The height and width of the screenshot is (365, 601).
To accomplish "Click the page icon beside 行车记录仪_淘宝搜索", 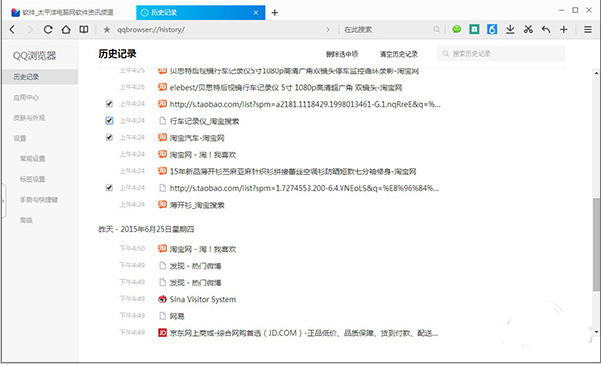I will pyautogui.click(x=163, y=121).
